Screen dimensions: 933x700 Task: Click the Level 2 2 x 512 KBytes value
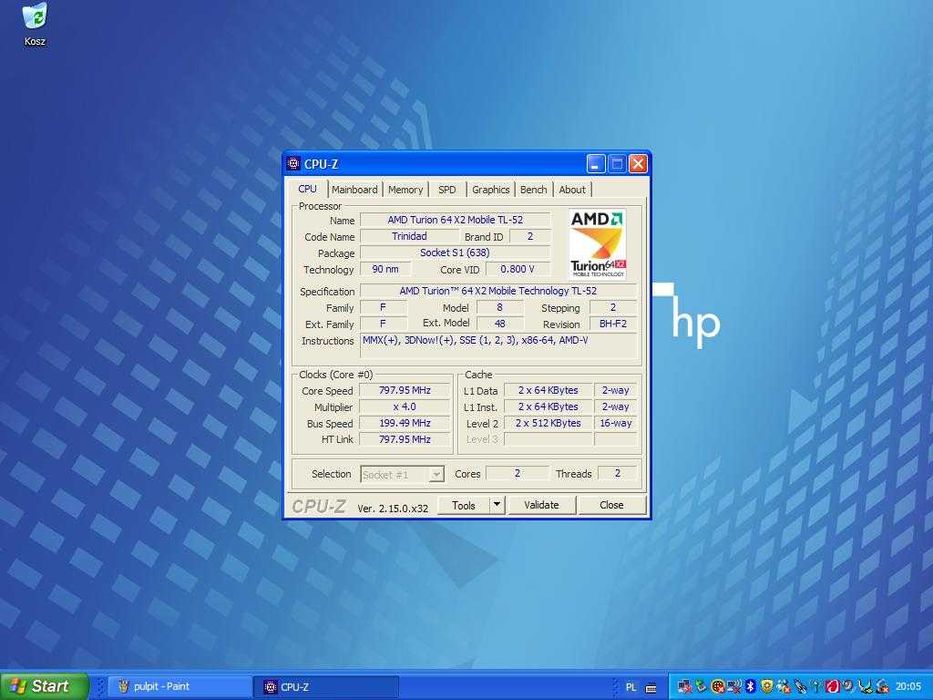pos(548,423)
